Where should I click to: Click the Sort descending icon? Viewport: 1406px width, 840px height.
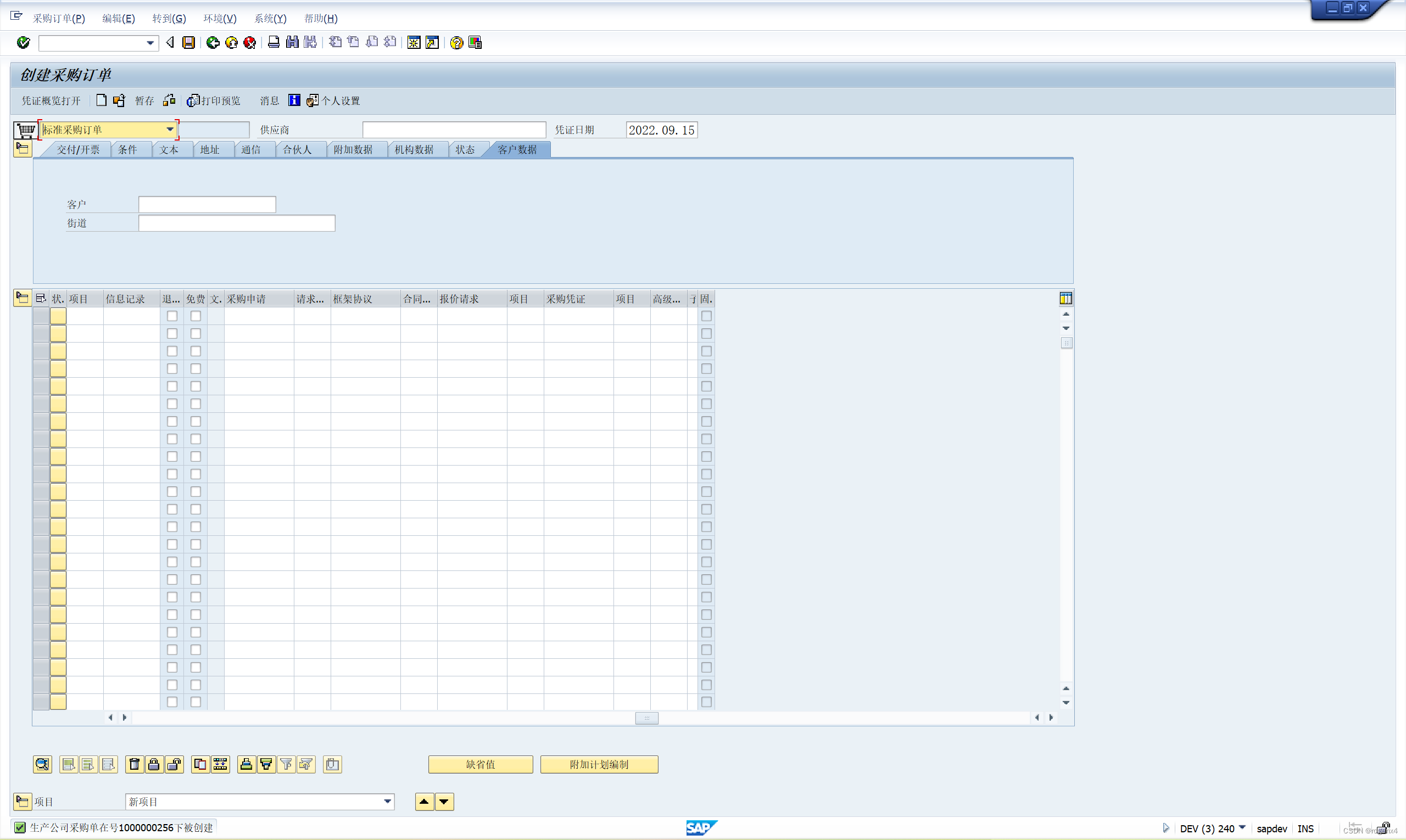tap(266, 765)
